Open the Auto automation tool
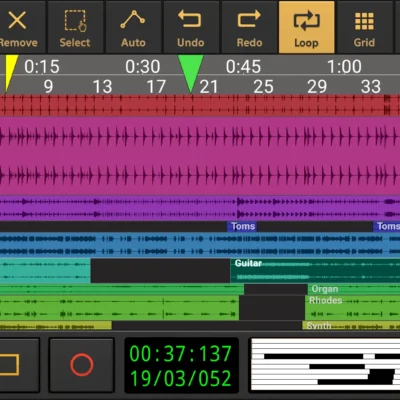Image resolution: width=400 pixels, height=400 pixels. coord(133,27)
